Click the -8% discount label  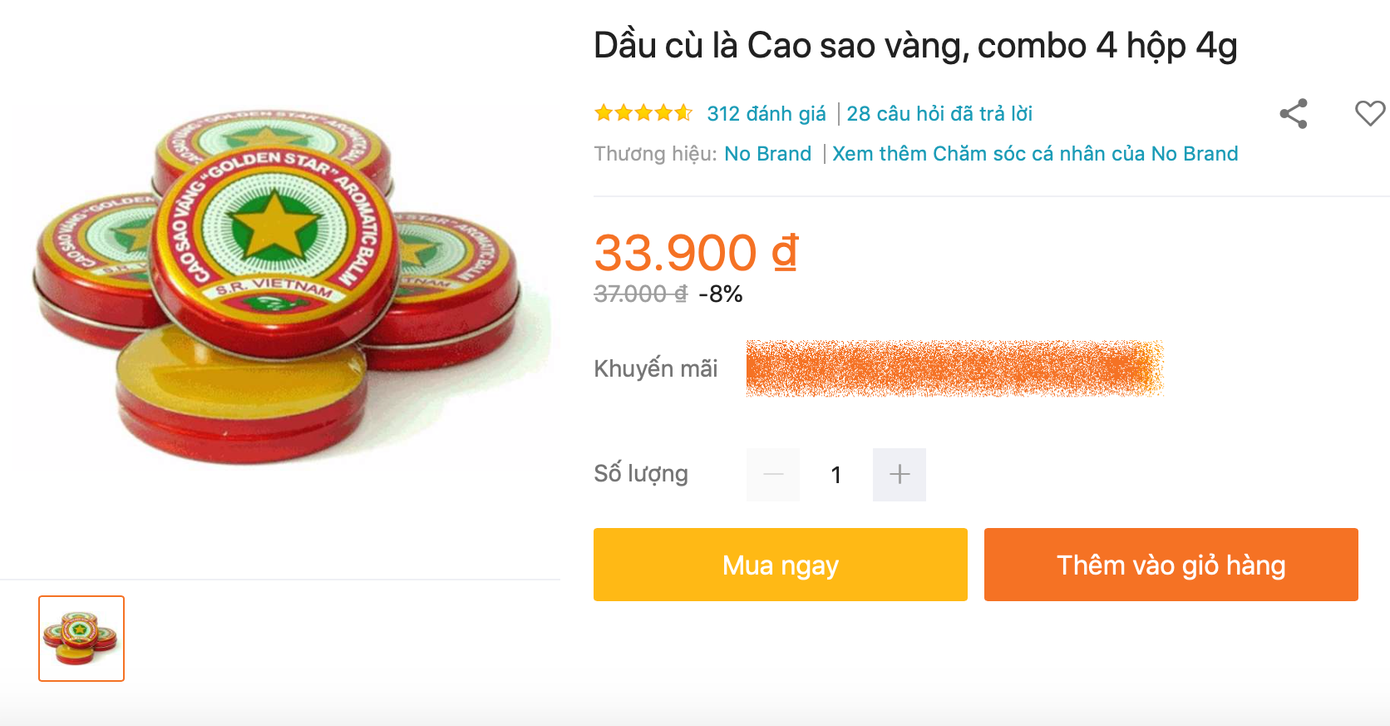720,294
